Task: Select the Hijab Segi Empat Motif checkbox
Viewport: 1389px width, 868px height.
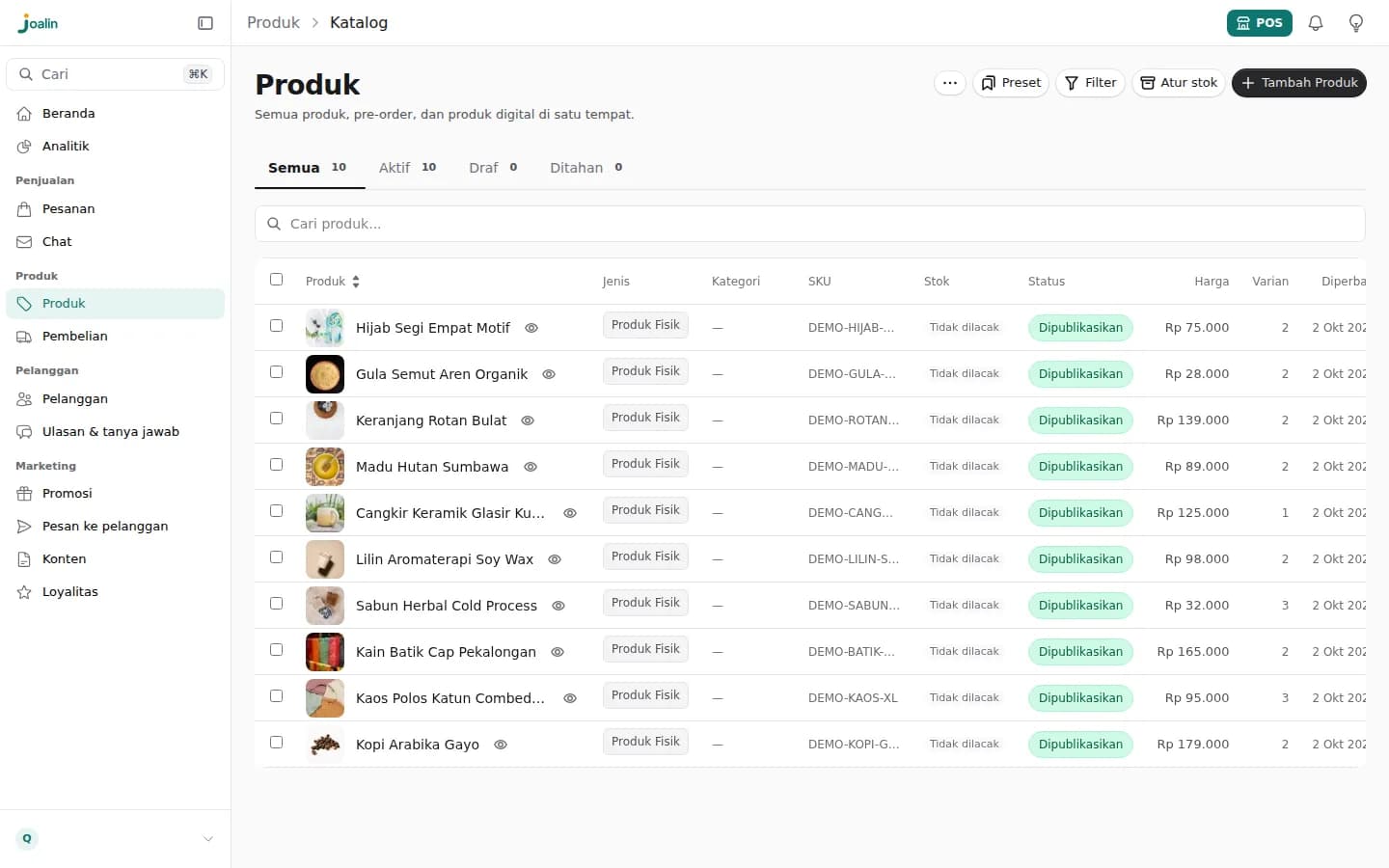Action: click(x=277, y=326)
